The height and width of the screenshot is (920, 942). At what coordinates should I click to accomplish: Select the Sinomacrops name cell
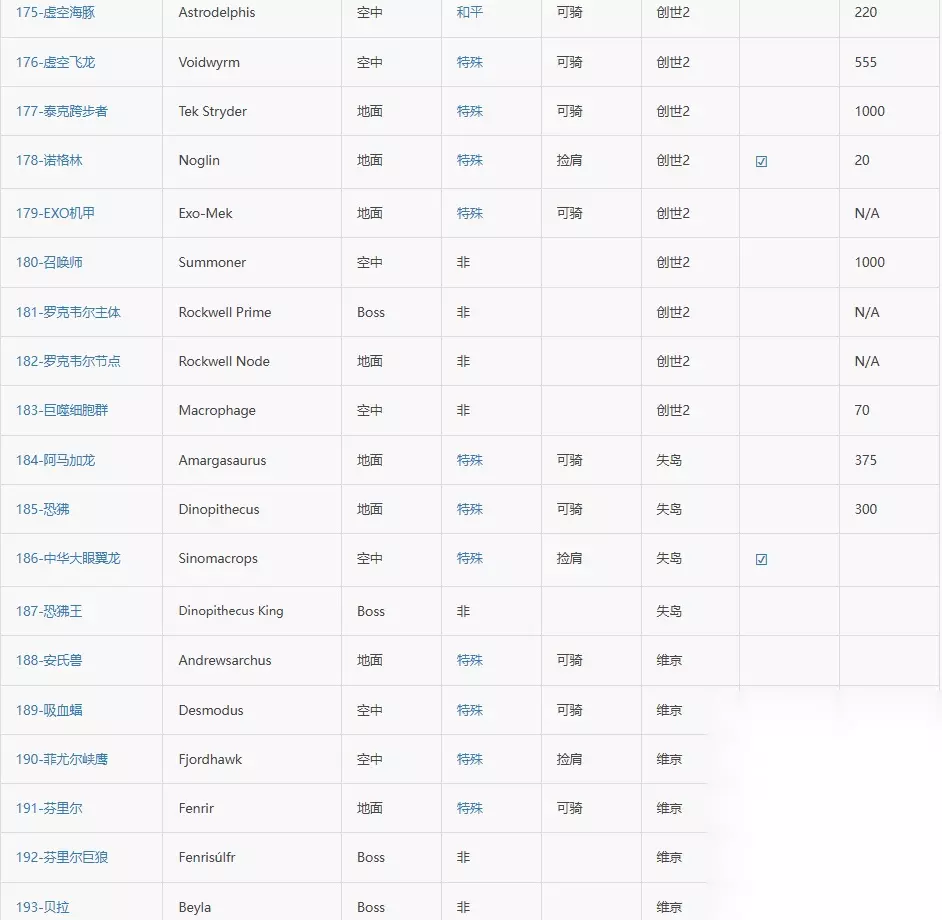[x=252, y=559]
